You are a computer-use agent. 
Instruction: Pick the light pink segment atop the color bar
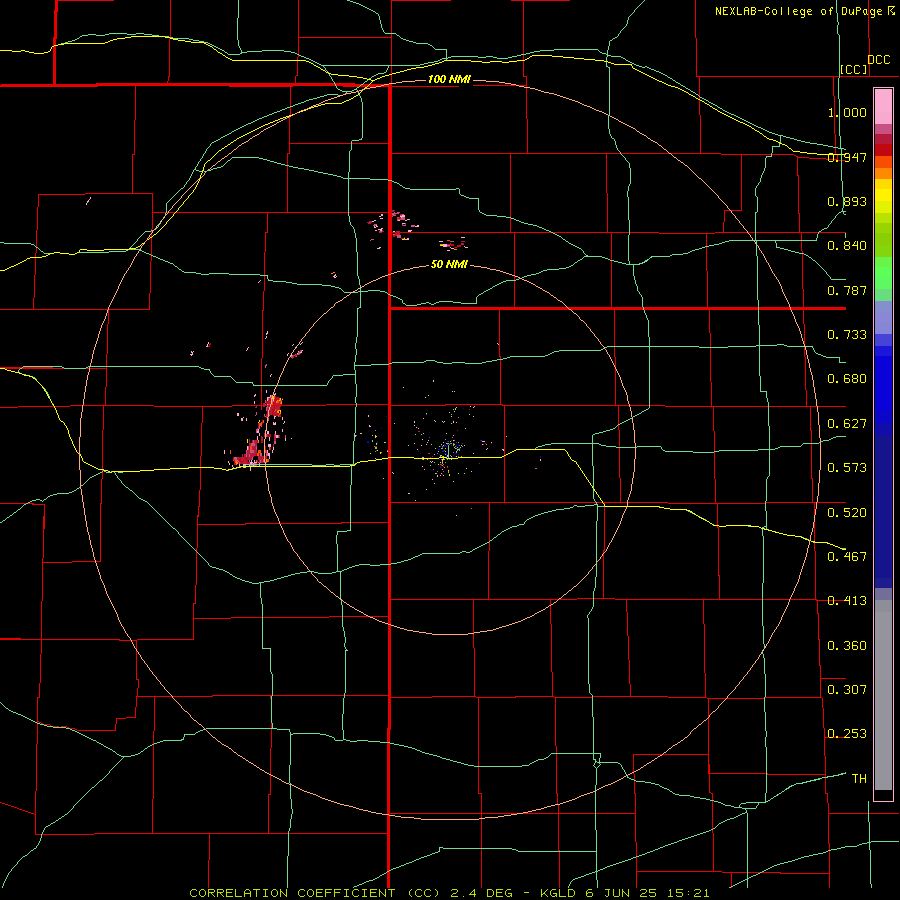coord(883,107)
